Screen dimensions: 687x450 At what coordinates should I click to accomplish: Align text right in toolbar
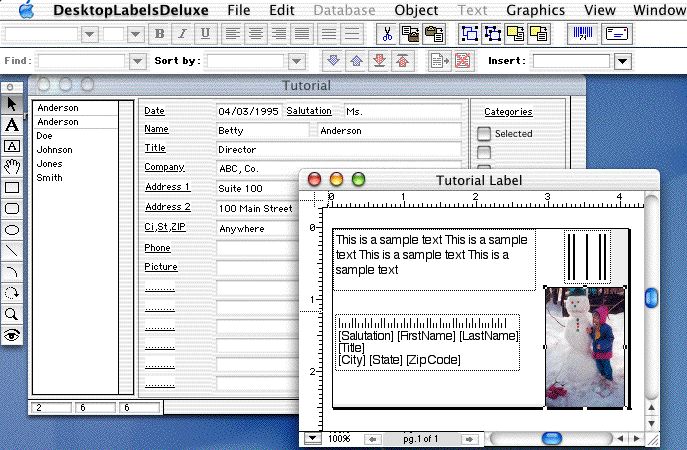[279, 34]
